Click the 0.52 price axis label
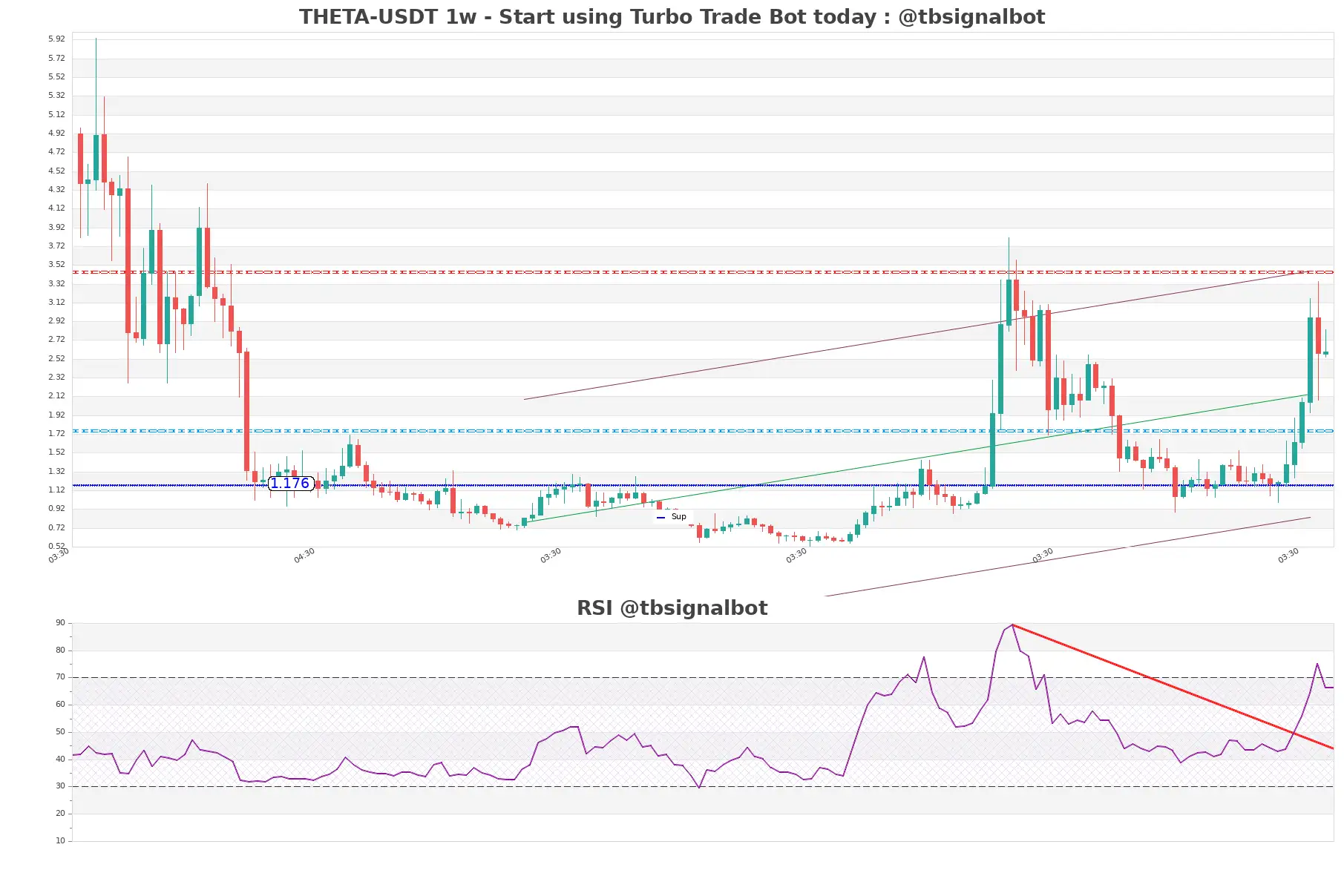 coord(56,546)
